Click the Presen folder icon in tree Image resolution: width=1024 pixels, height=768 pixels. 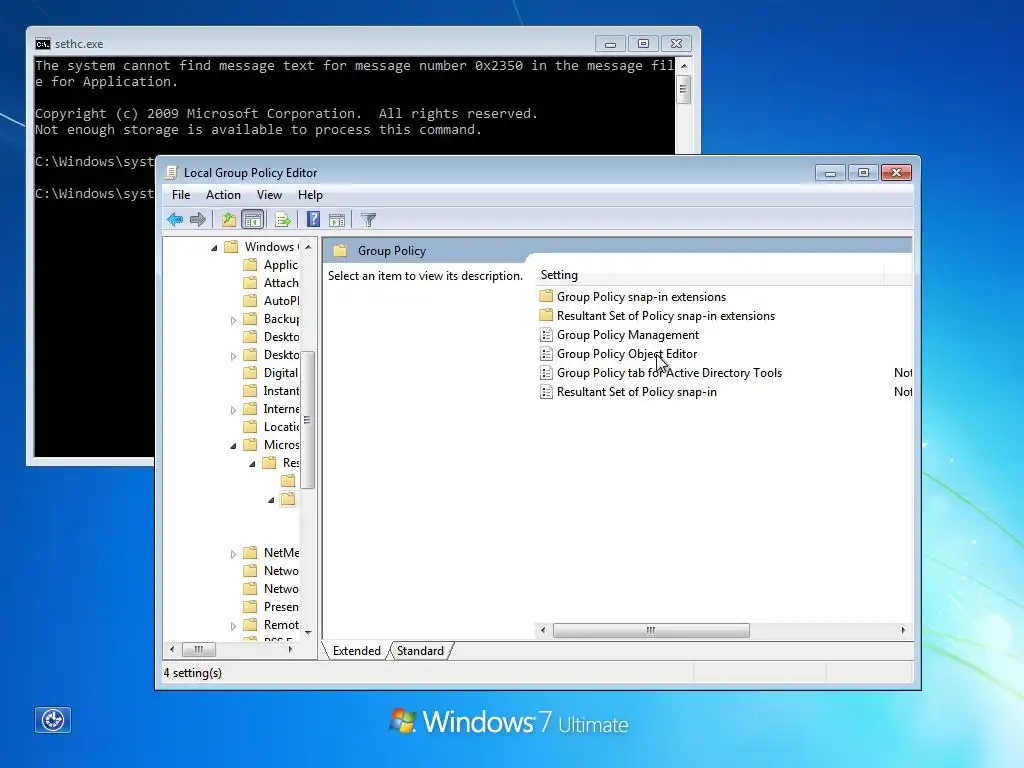[250, 607]
